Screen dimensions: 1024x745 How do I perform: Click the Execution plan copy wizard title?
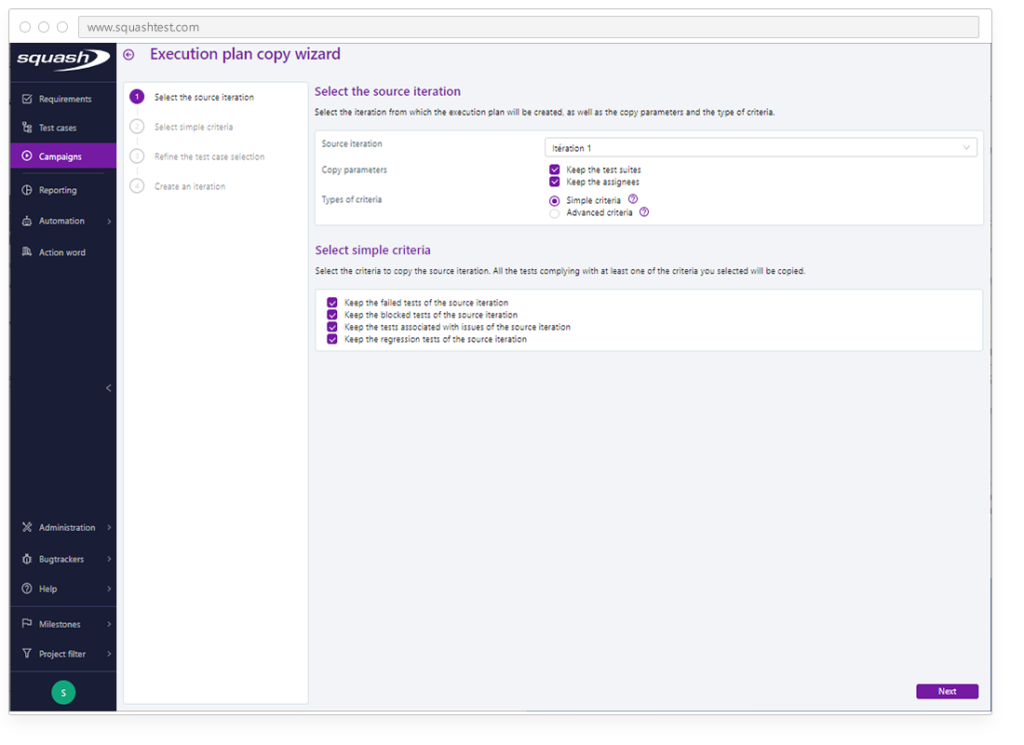[x=245, y=54]
